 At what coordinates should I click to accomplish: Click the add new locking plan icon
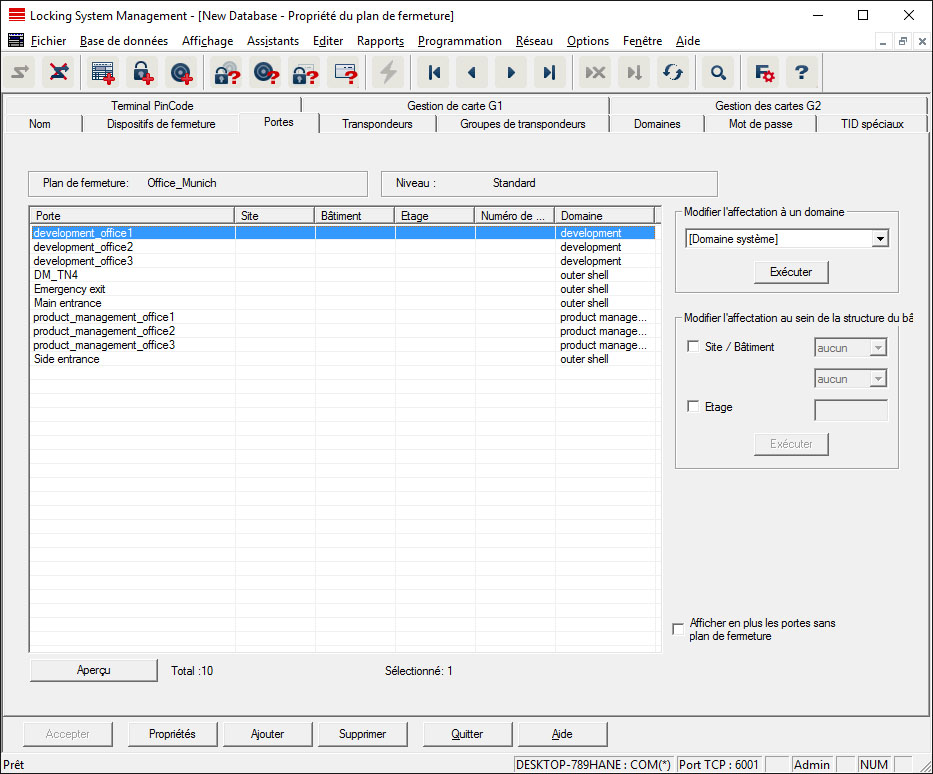[x=103, y=72]
